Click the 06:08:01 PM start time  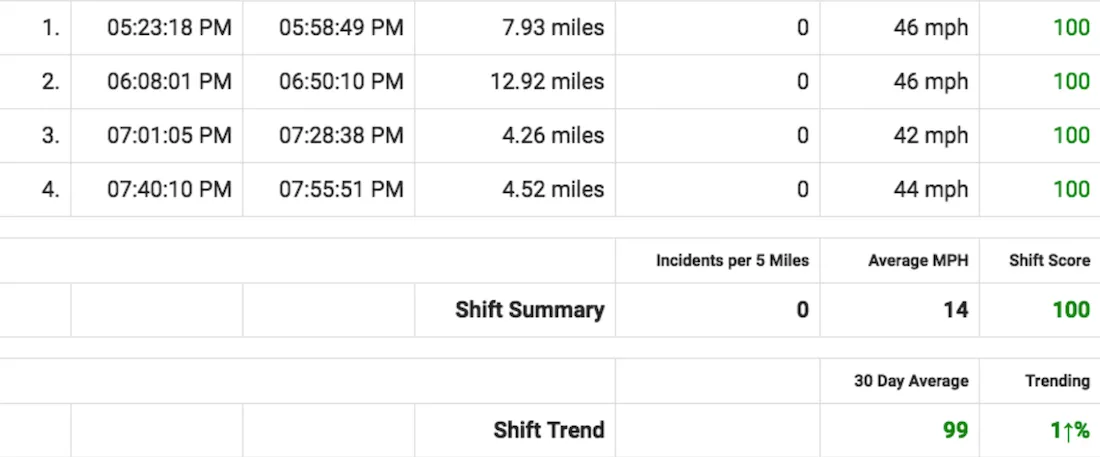(169, 82)
